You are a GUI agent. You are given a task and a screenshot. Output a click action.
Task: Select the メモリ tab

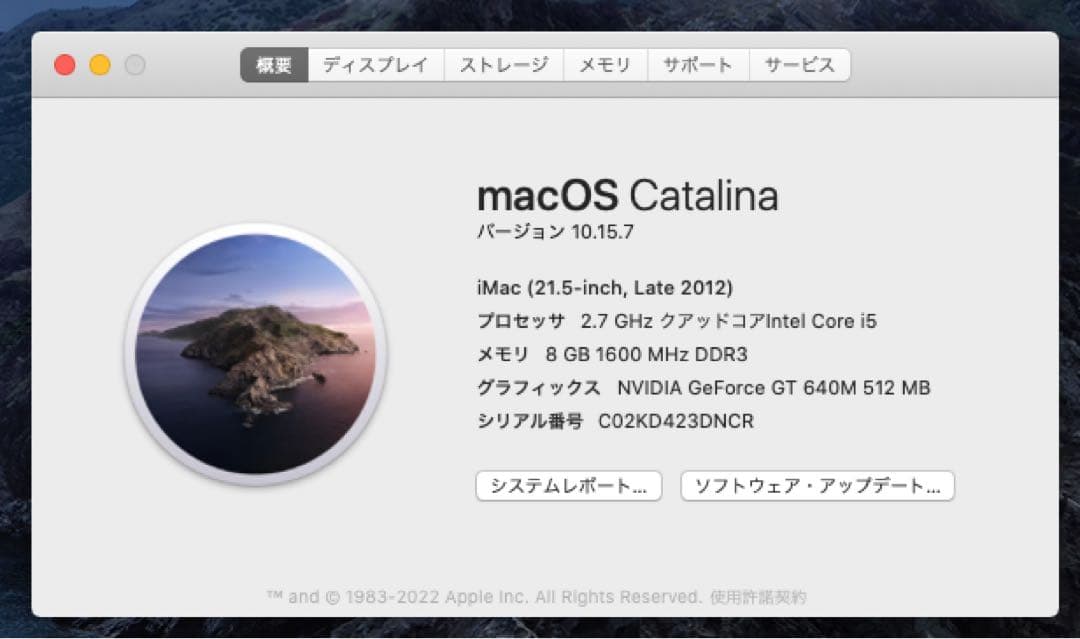[605, 63]
